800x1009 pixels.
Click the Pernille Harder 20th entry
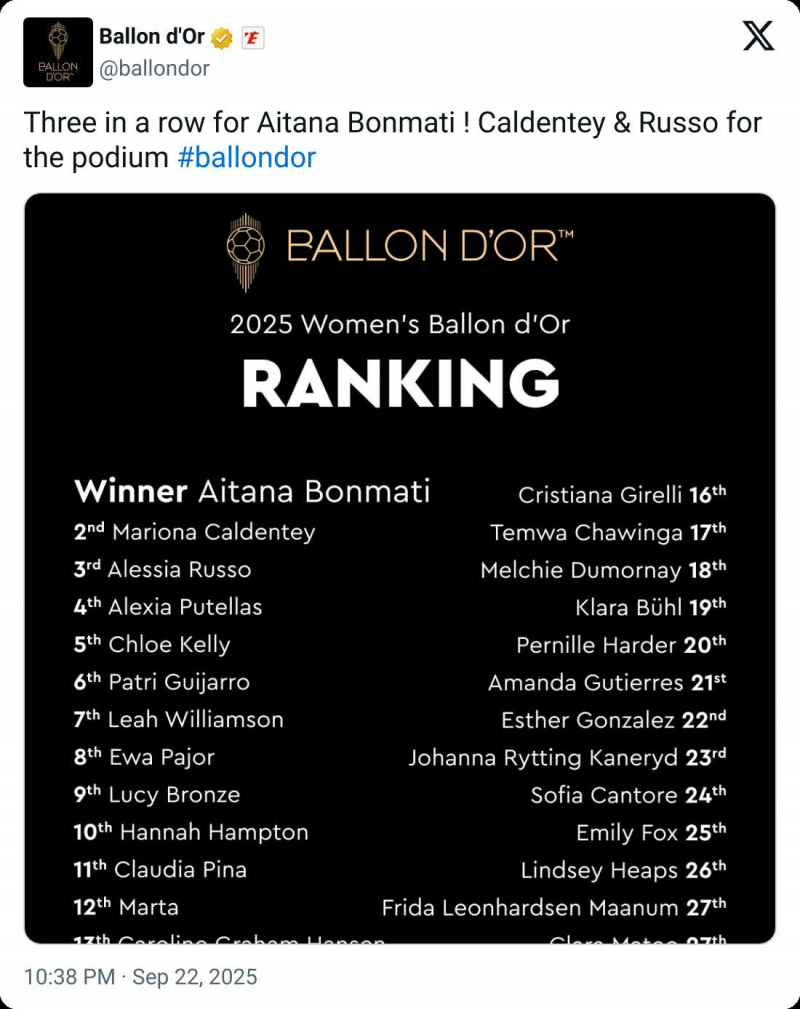(620, 645)
